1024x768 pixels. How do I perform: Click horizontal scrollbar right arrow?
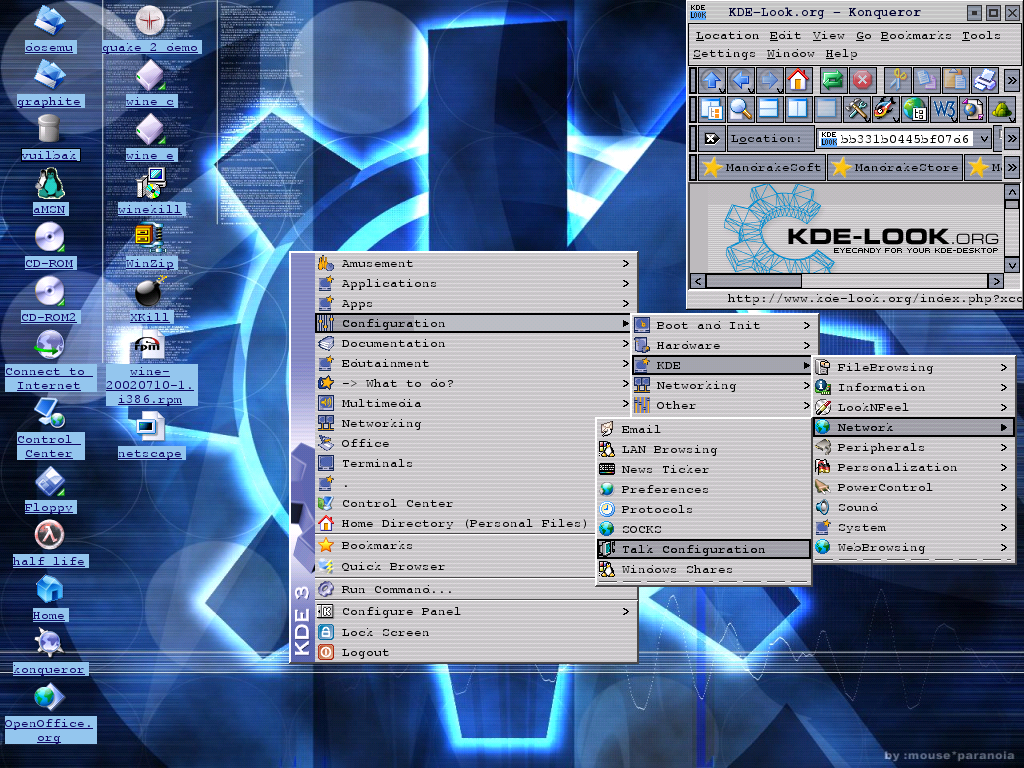click(x=996, y=281)
